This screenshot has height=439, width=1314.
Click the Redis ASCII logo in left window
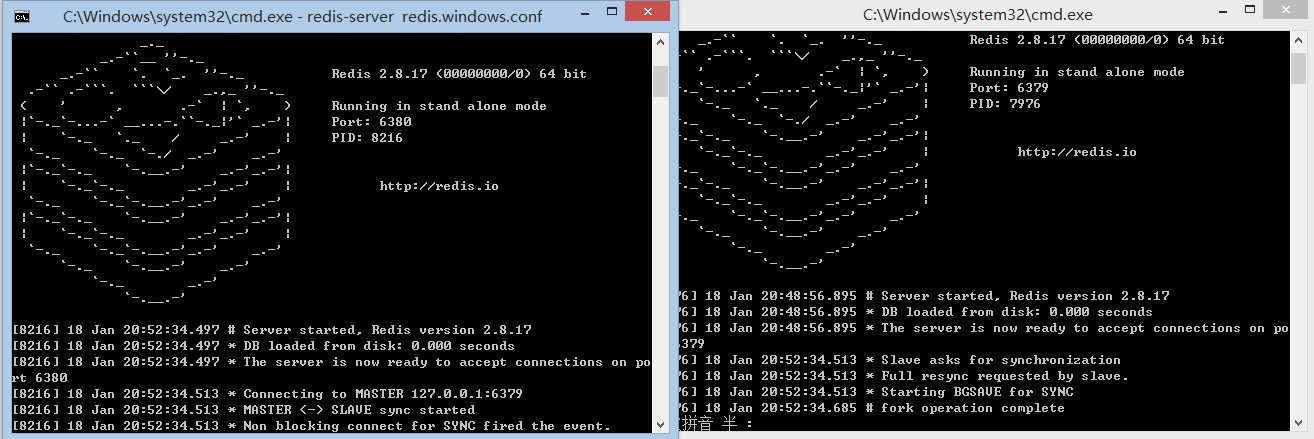click(156, 172)
